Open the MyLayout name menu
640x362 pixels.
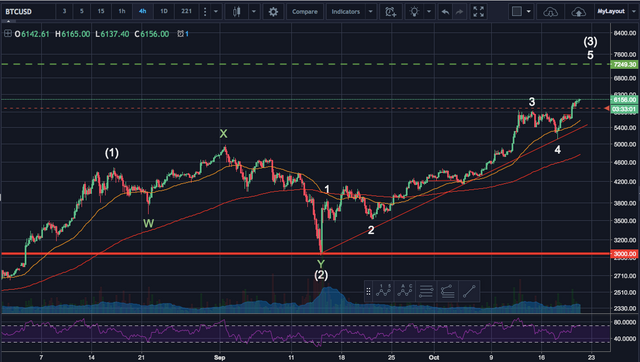611,11
